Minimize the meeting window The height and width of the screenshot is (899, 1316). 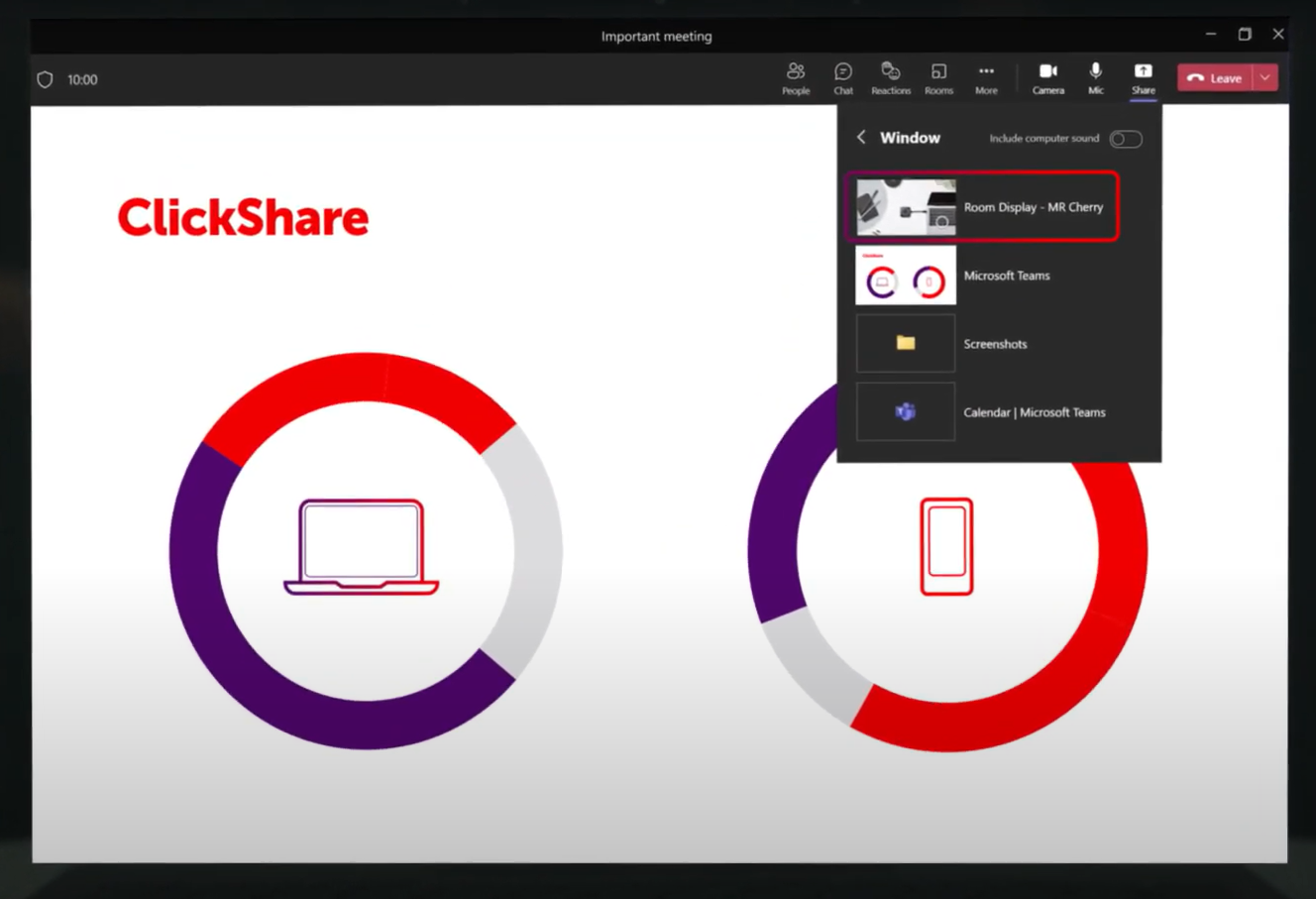[x=1211, y=34]
